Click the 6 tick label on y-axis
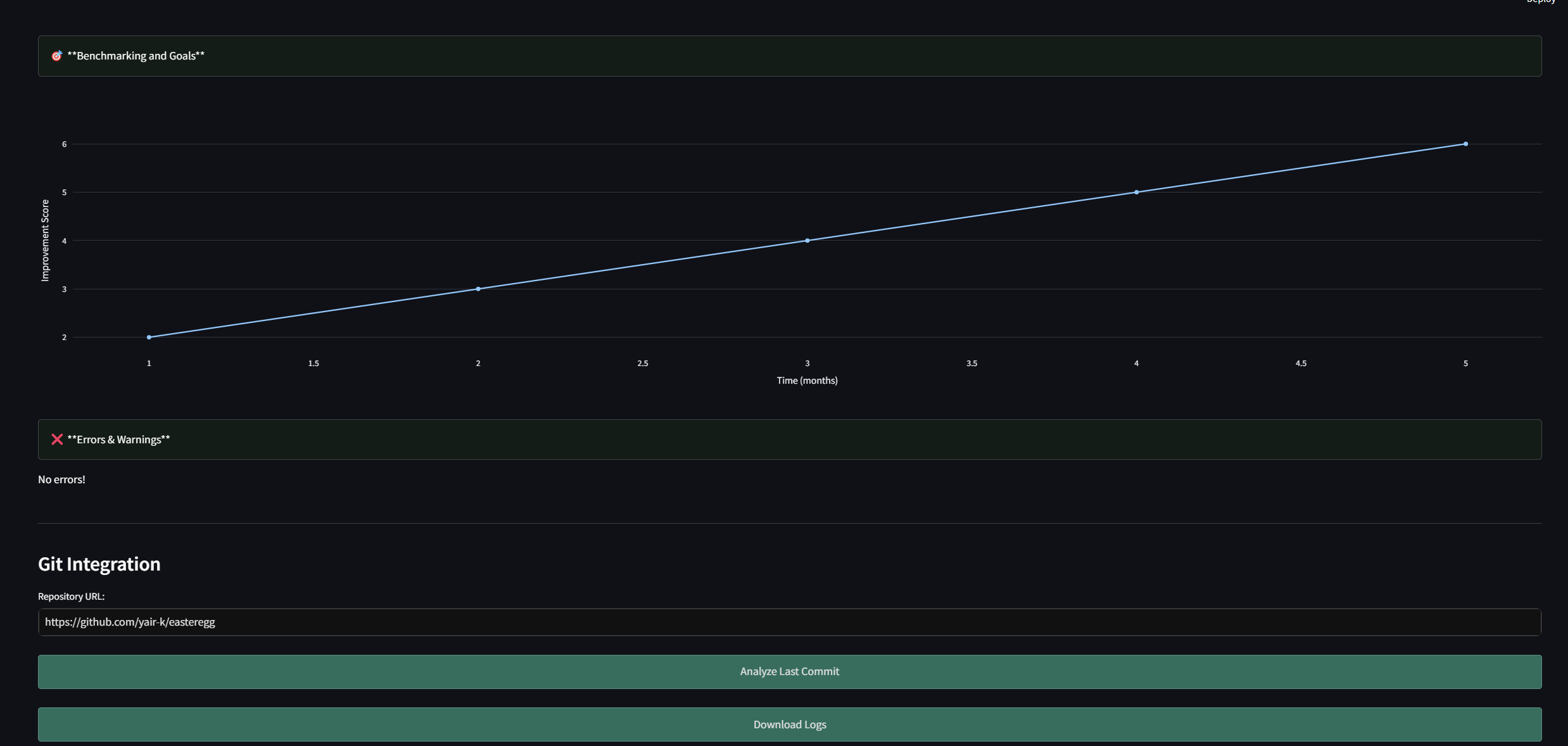This screenshot has height=746, width=1568. point(64,144)
